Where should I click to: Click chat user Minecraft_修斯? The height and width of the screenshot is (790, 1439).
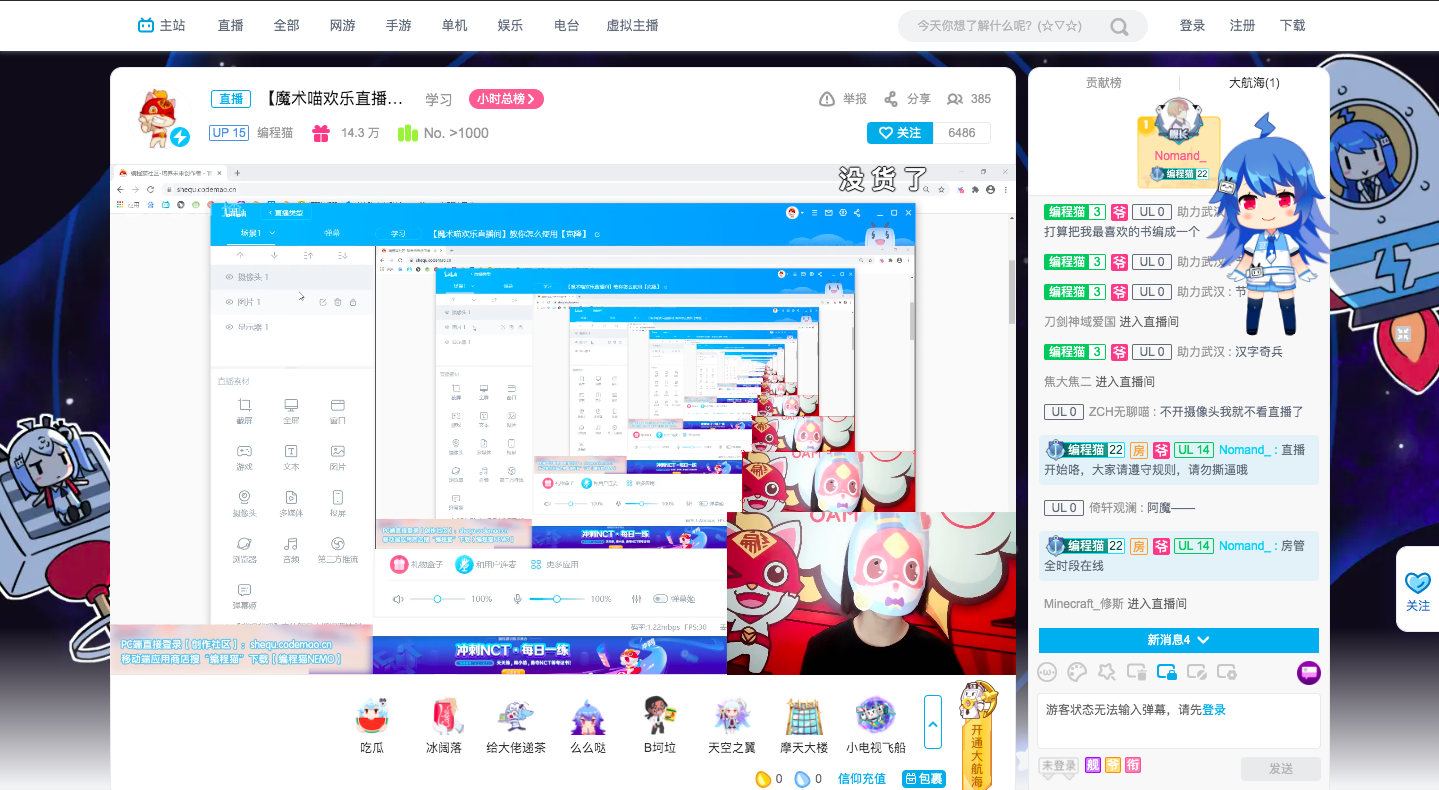(x=1084, y=604)
